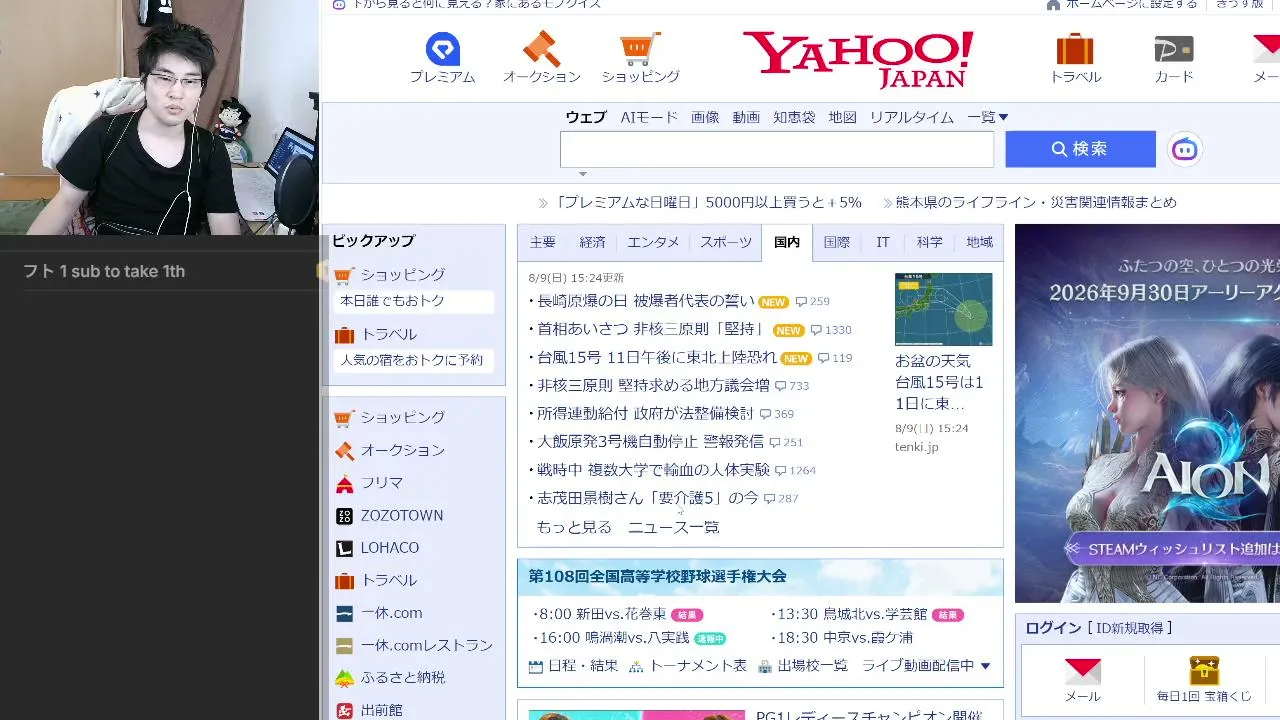
Task: Open the プレミアム icon in the header
Action: point(442,49)
